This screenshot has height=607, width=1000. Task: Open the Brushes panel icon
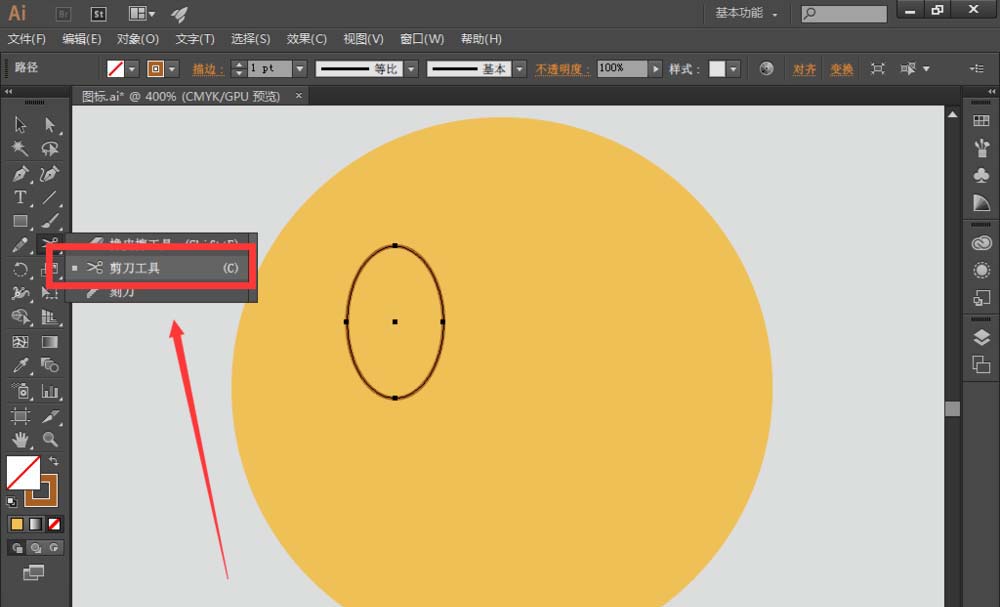pyautogui.click(x=981, y=147)
